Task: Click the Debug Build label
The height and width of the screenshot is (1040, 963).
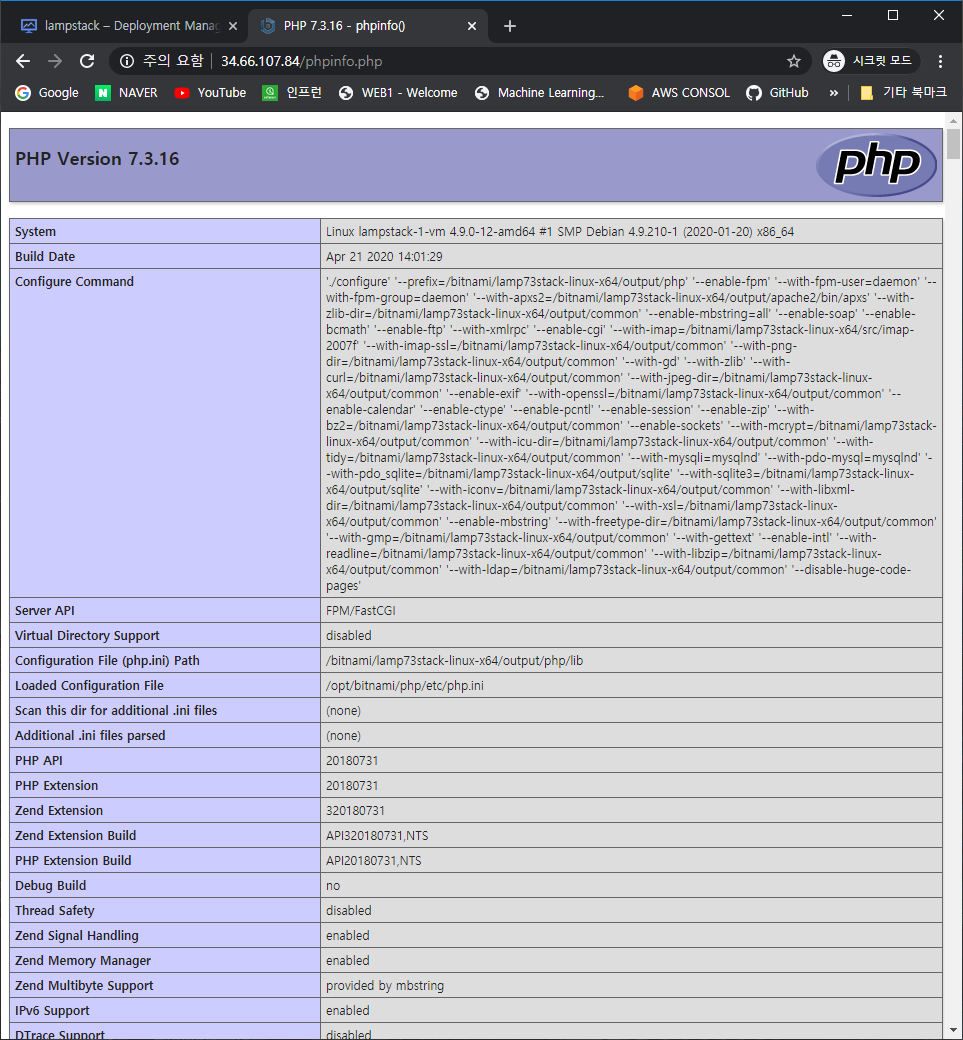Action: coord(50,885)
